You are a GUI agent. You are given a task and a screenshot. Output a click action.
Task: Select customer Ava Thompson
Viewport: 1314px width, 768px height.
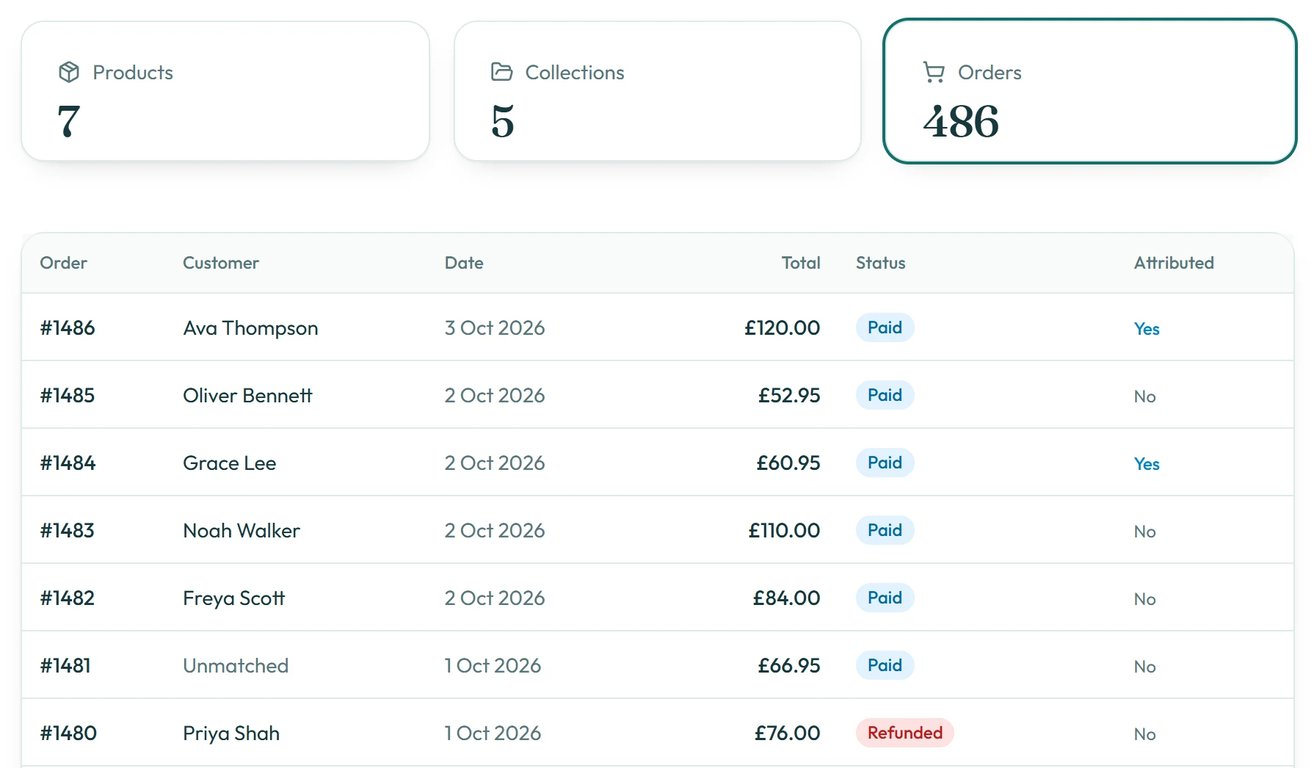pyautogui.click(x=251, y=328)
